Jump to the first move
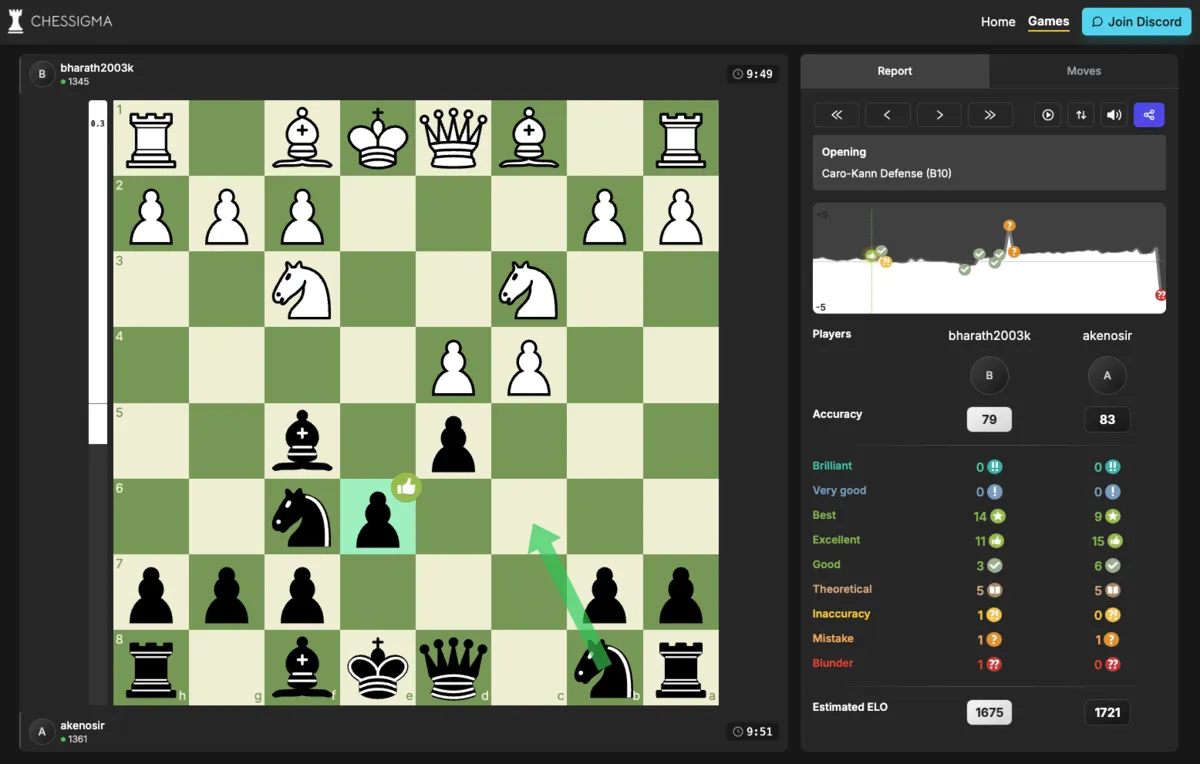 pos(837,115)
